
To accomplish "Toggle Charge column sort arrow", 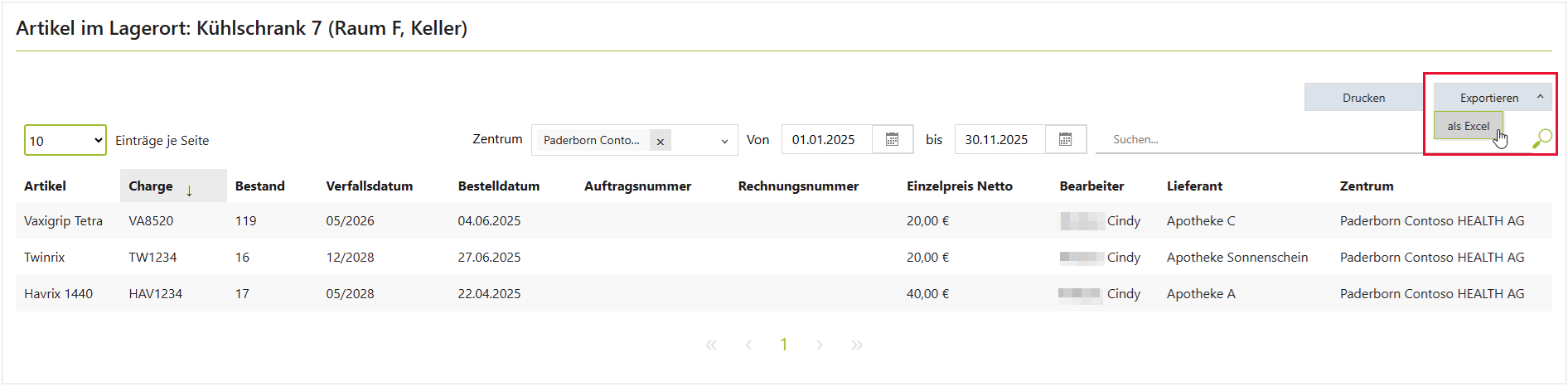I will (x=189, y=191).
